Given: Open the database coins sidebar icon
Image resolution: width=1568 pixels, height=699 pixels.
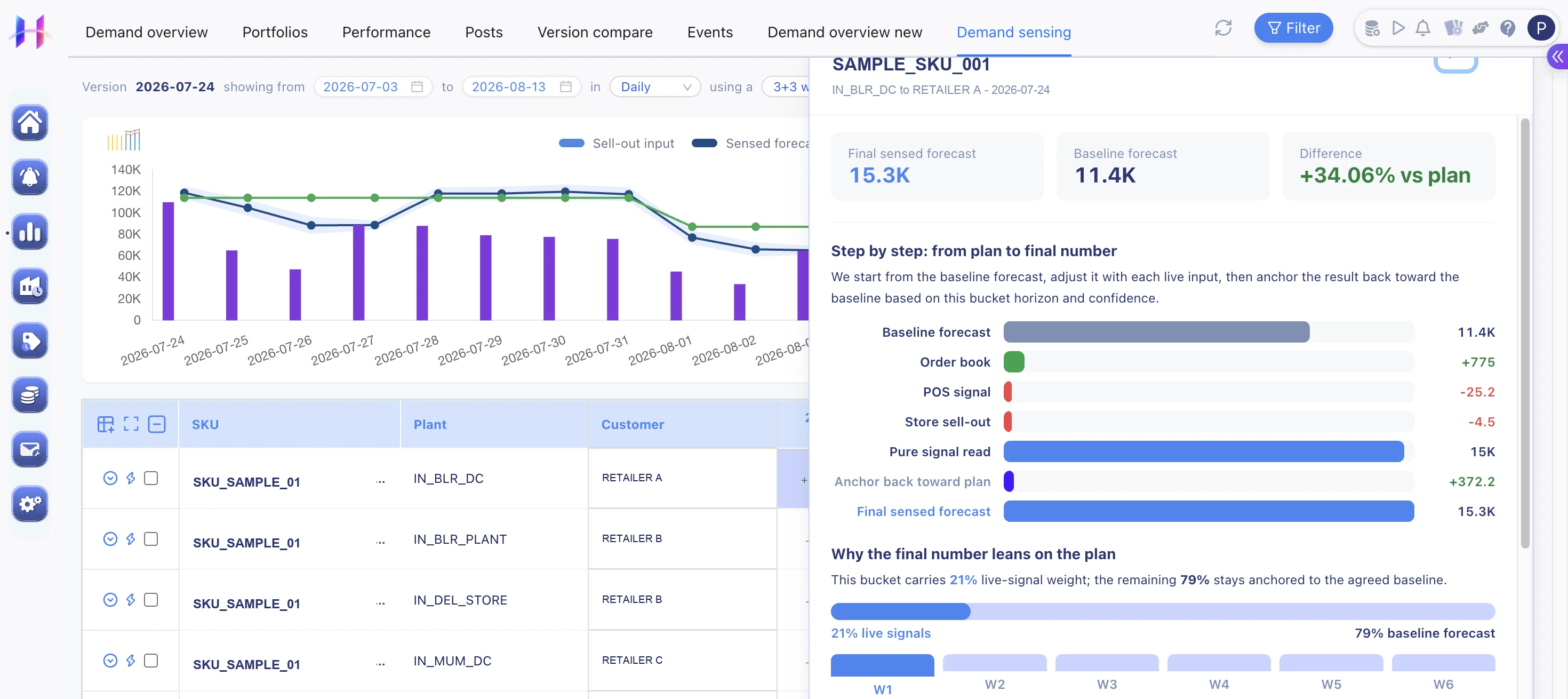Looking at the screenshot, I should [30, 395].
